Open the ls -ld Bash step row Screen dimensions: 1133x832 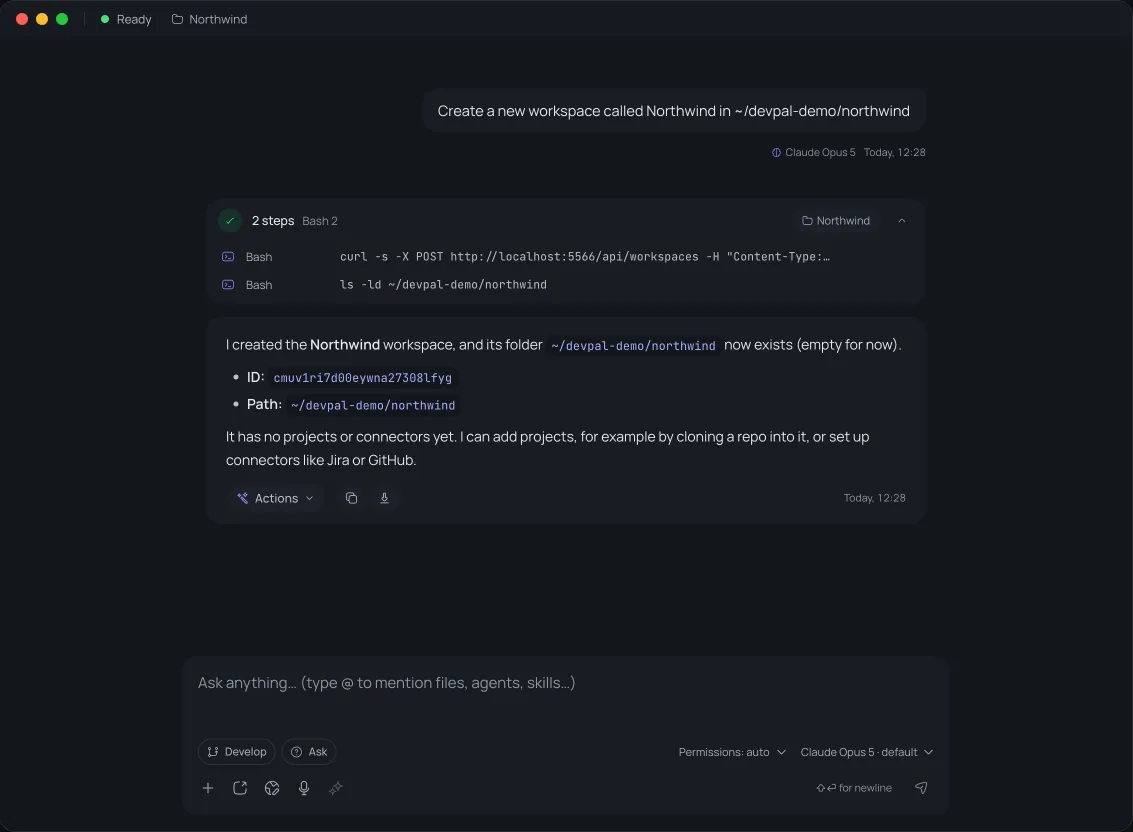pyautogui.click(x=565, y=285)
